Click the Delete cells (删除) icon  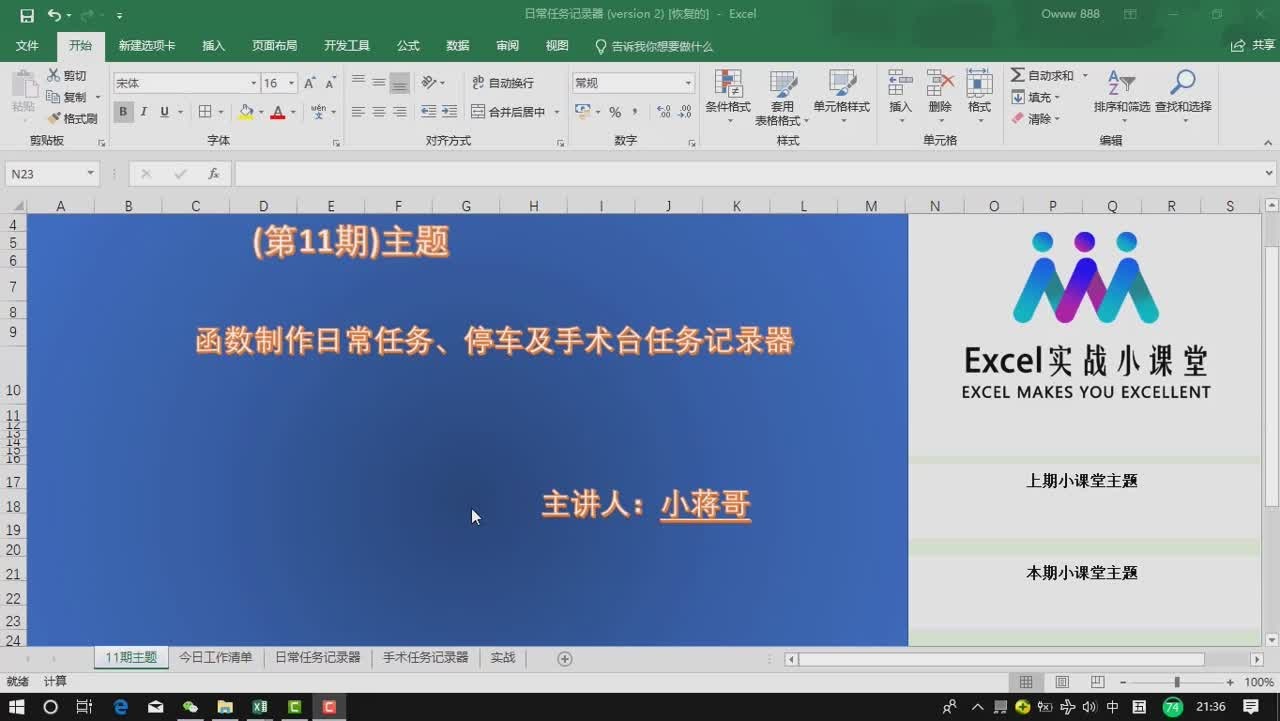[940, 84]
